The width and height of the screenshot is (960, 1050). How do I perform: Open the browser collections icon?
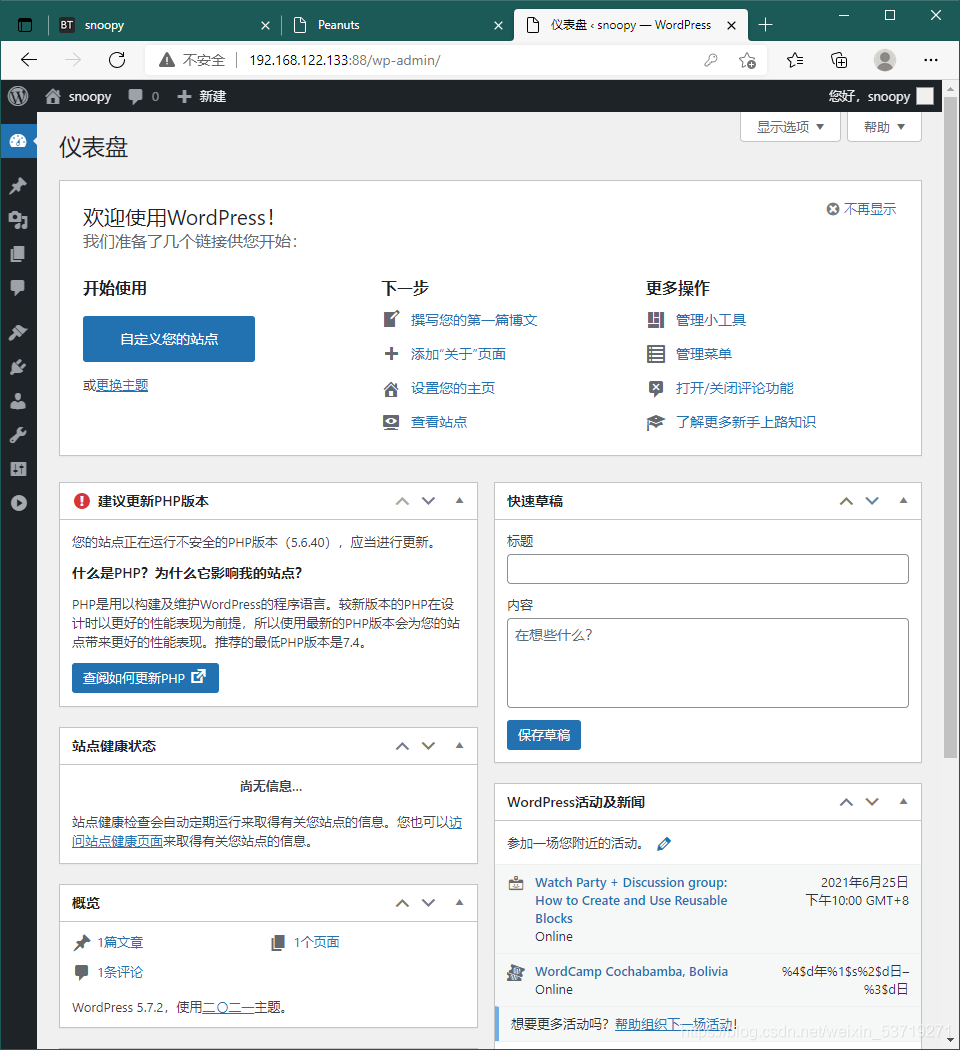pyautogui.click(x=839, y=60)
